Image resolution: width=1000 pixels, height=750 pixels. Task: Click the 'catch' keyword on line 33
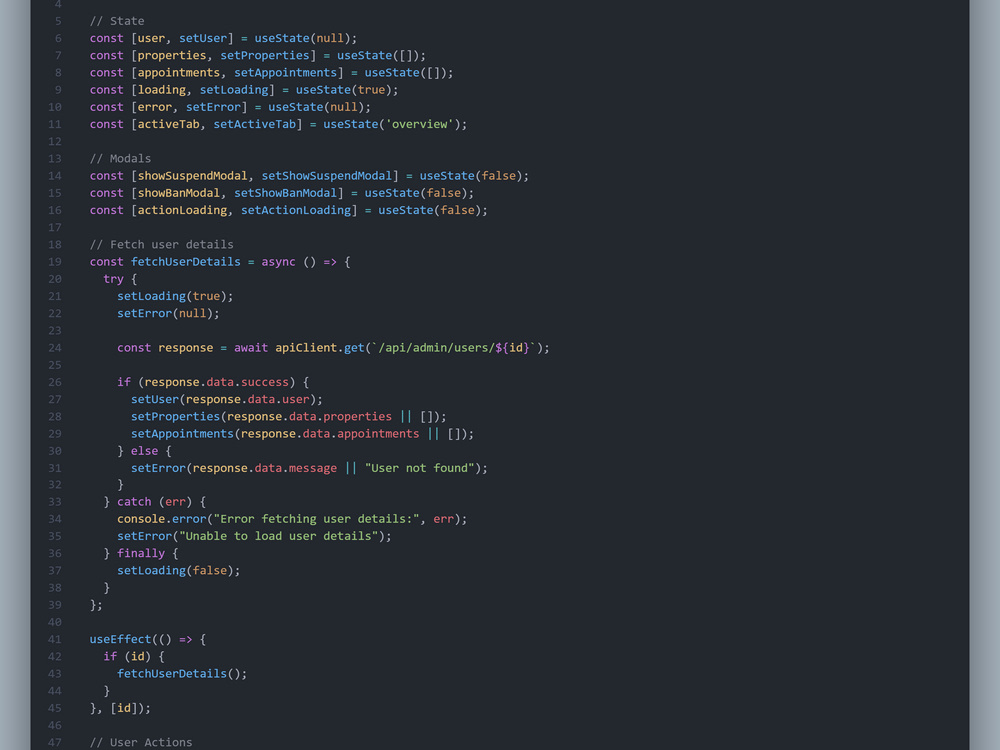134,503
